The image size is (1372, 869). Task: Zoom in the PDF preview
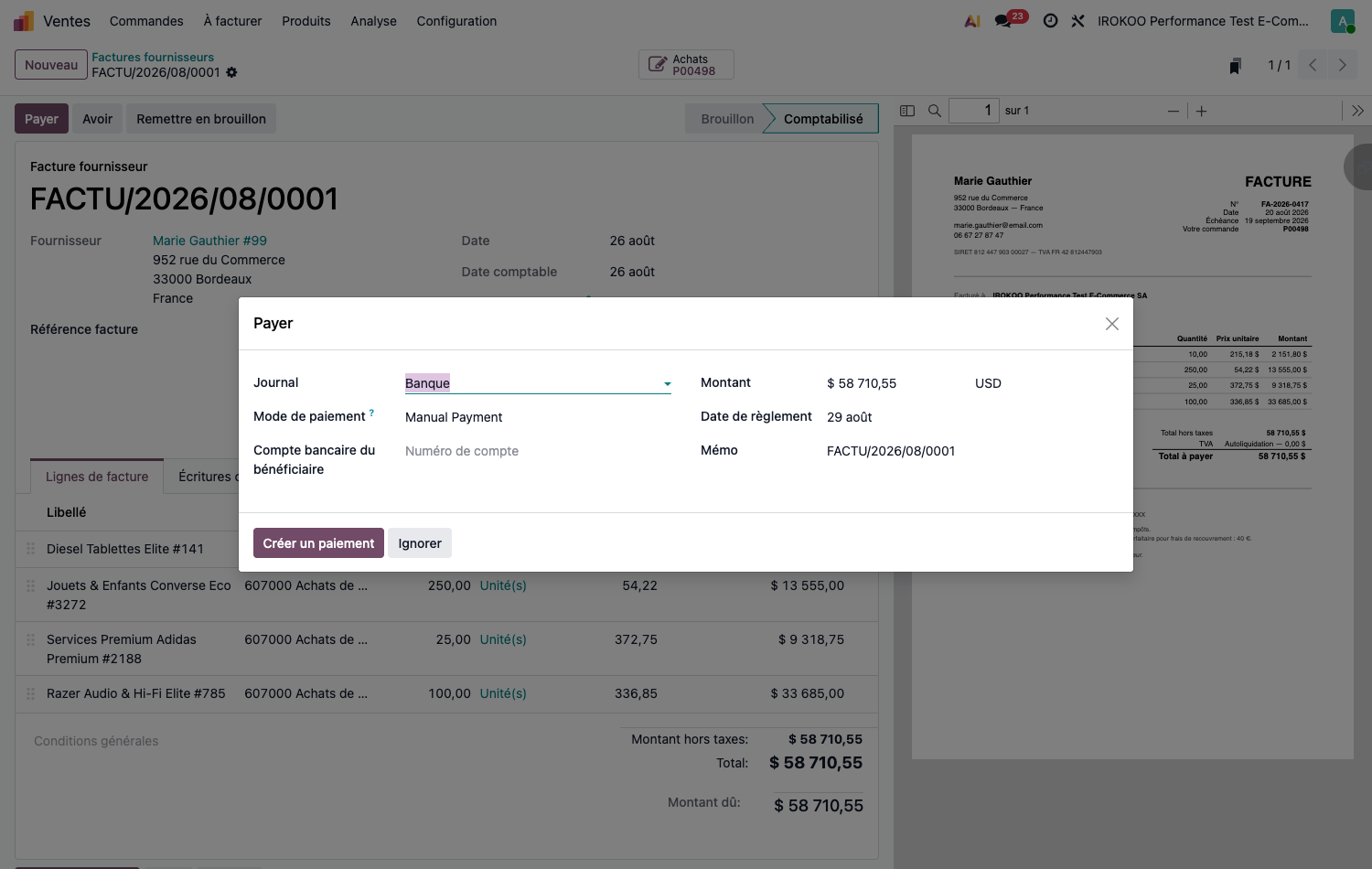tap(1202, 111)
